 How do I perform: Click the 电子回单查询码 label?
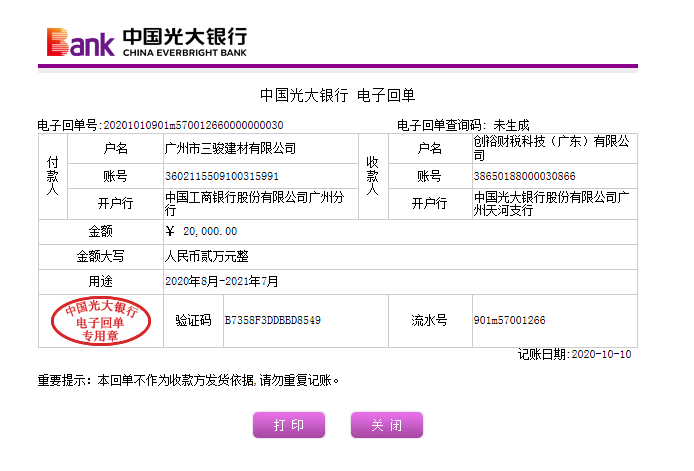[441, 125]
